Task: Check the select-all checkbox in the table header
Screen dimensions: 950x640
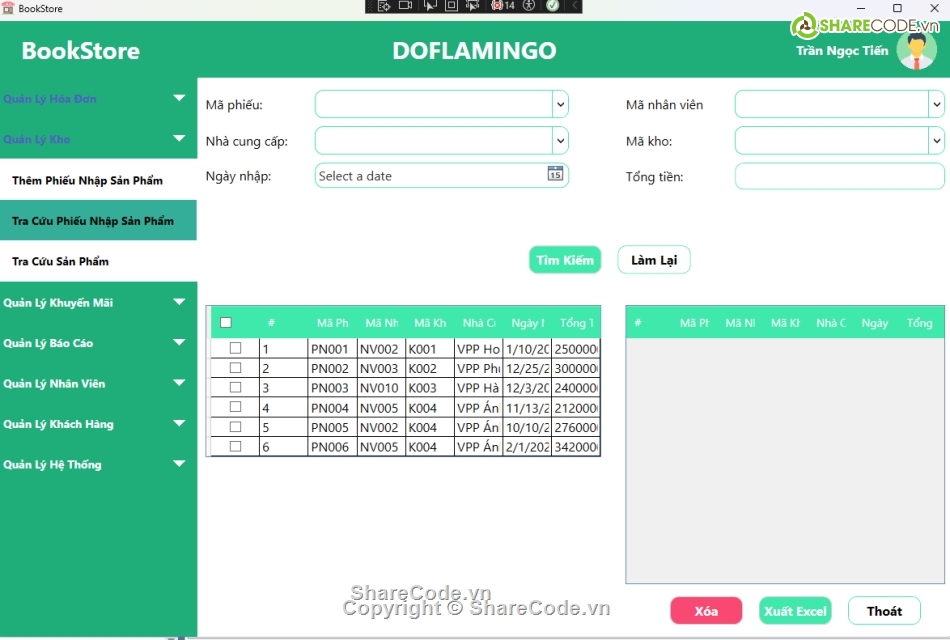Action: pos(226,322)
